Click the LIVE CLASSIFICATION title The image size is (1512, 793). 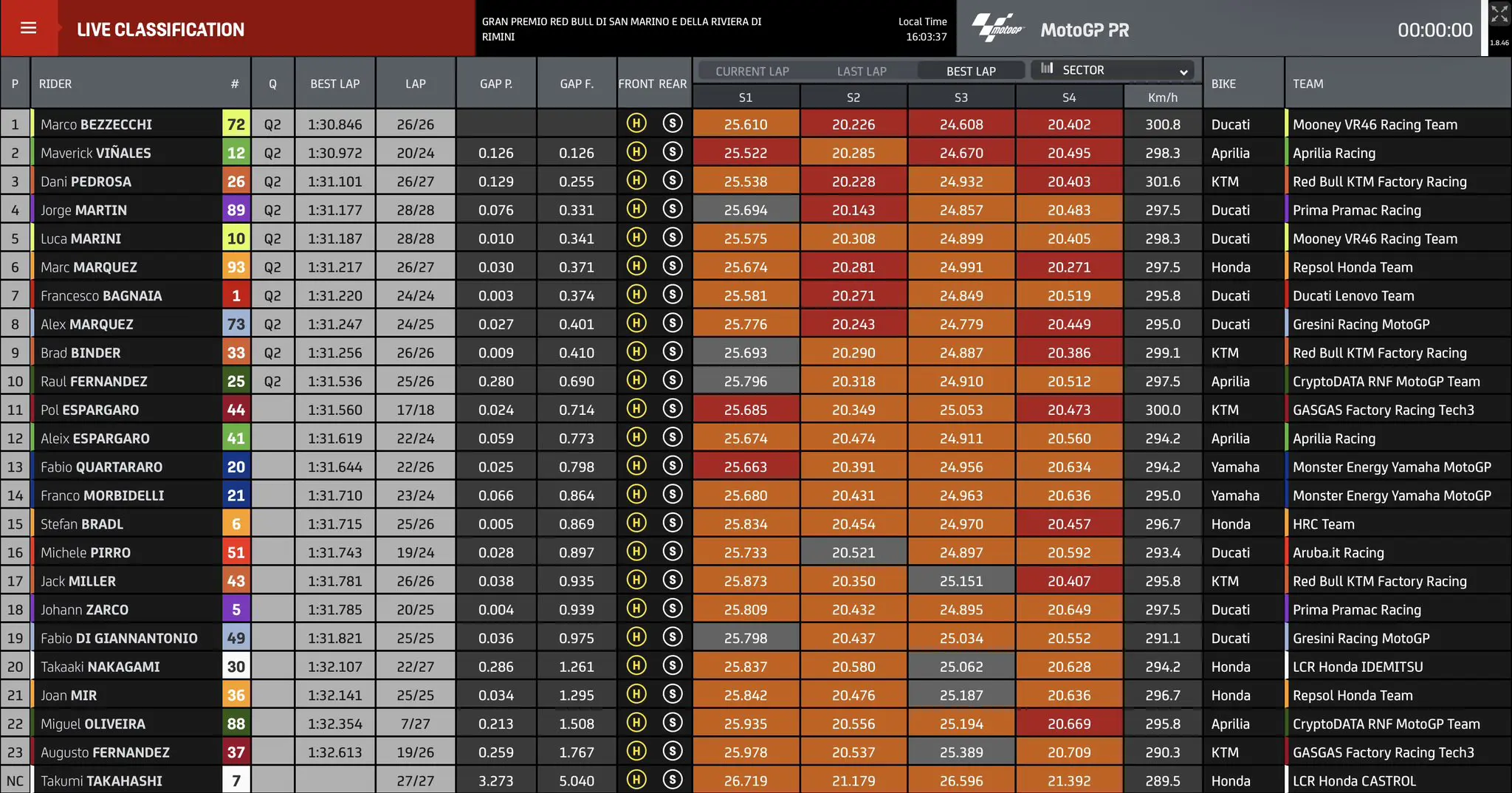click(x=160, y=30)
